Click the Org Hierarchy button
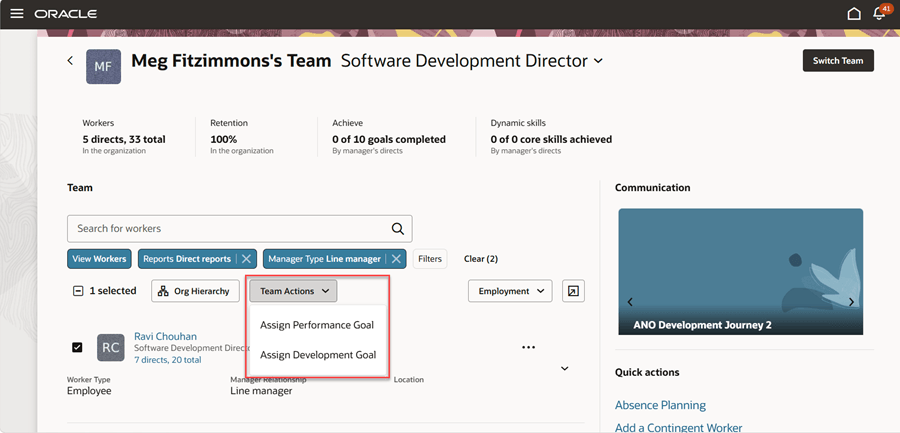The width and height of the screenshot is (900, 433). [193, 291]
